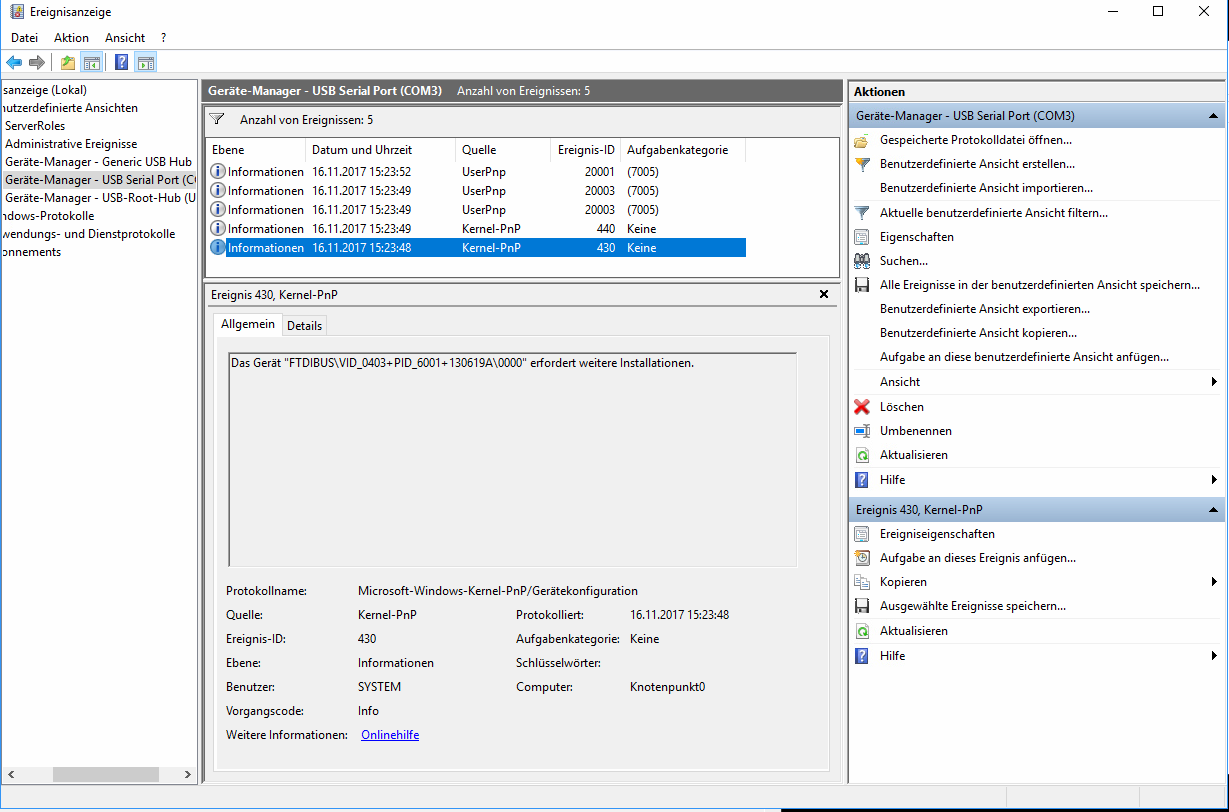This screenshot has height=812, width=1229.
Task: Expand the Ansicht submenu arrow
Action: [x=1214, y=382]
